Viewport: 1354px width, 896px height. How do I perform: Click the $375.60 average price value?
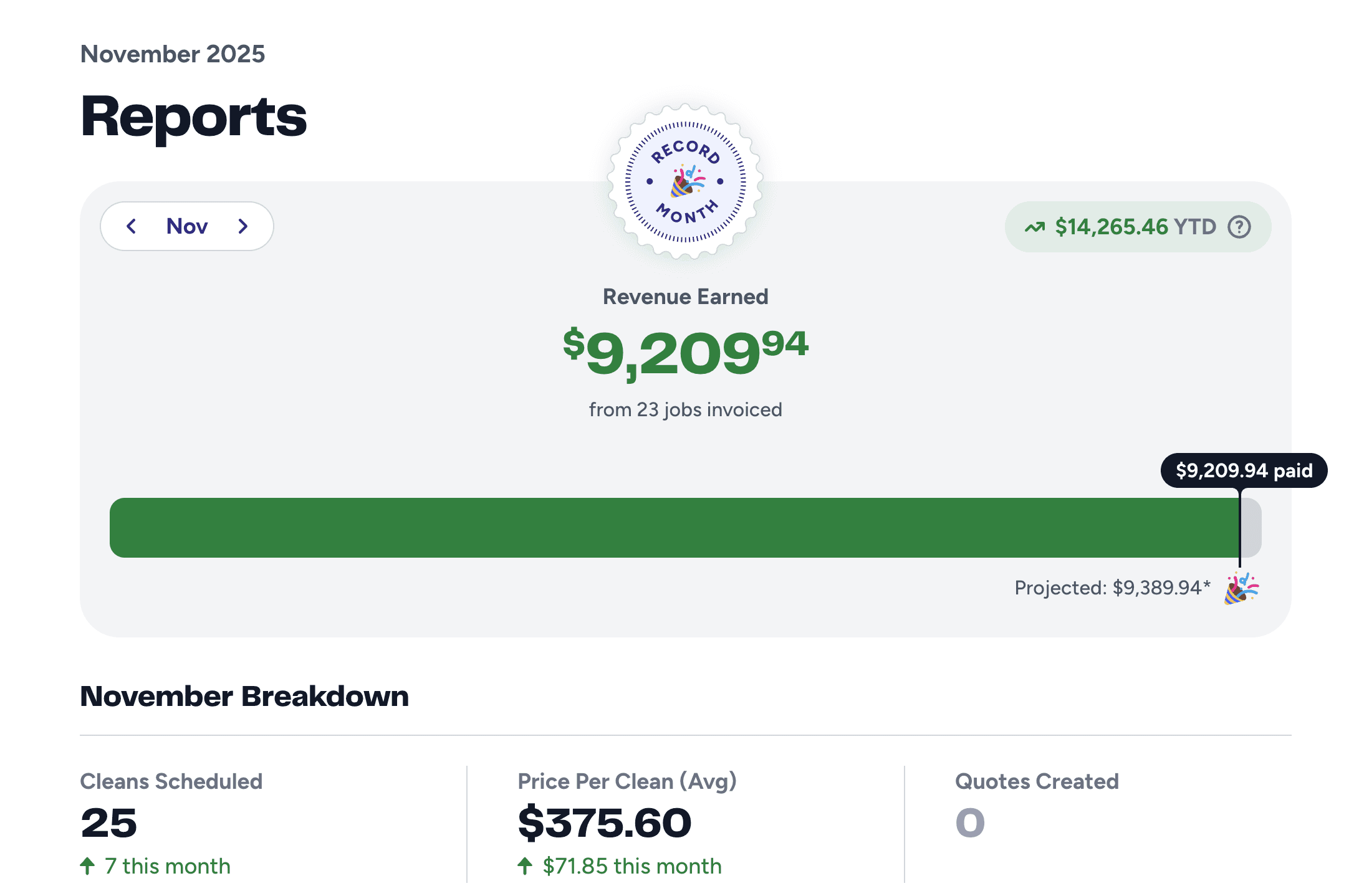[604, 822]
